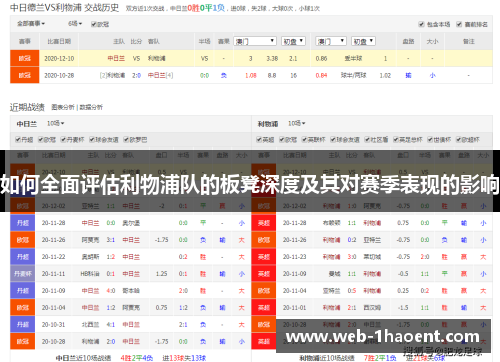Toggle the 赛前排名 checkbox
This screenshot has height=362, width=500.
[459, 24]
